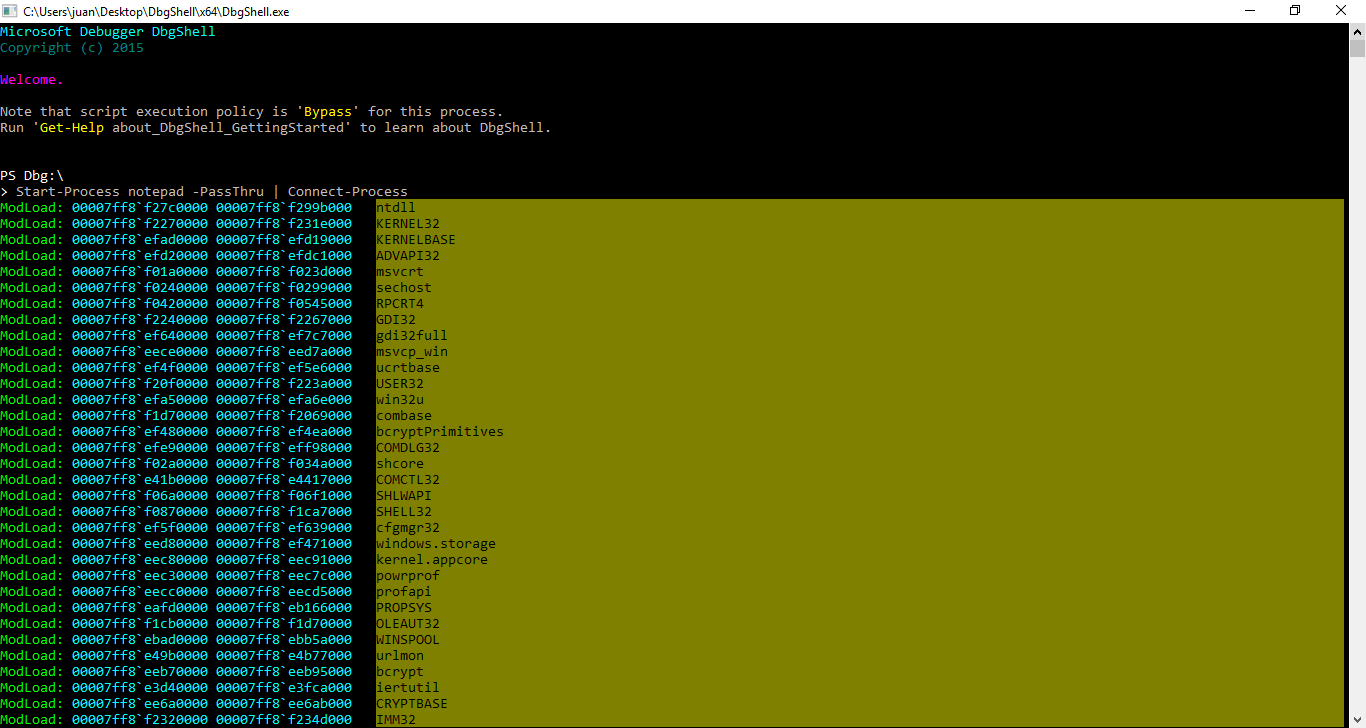The height and width of the screenshot is (728, 1366).
Task: Click the 'sechost' module name
Action: click(x=404, y=288)
